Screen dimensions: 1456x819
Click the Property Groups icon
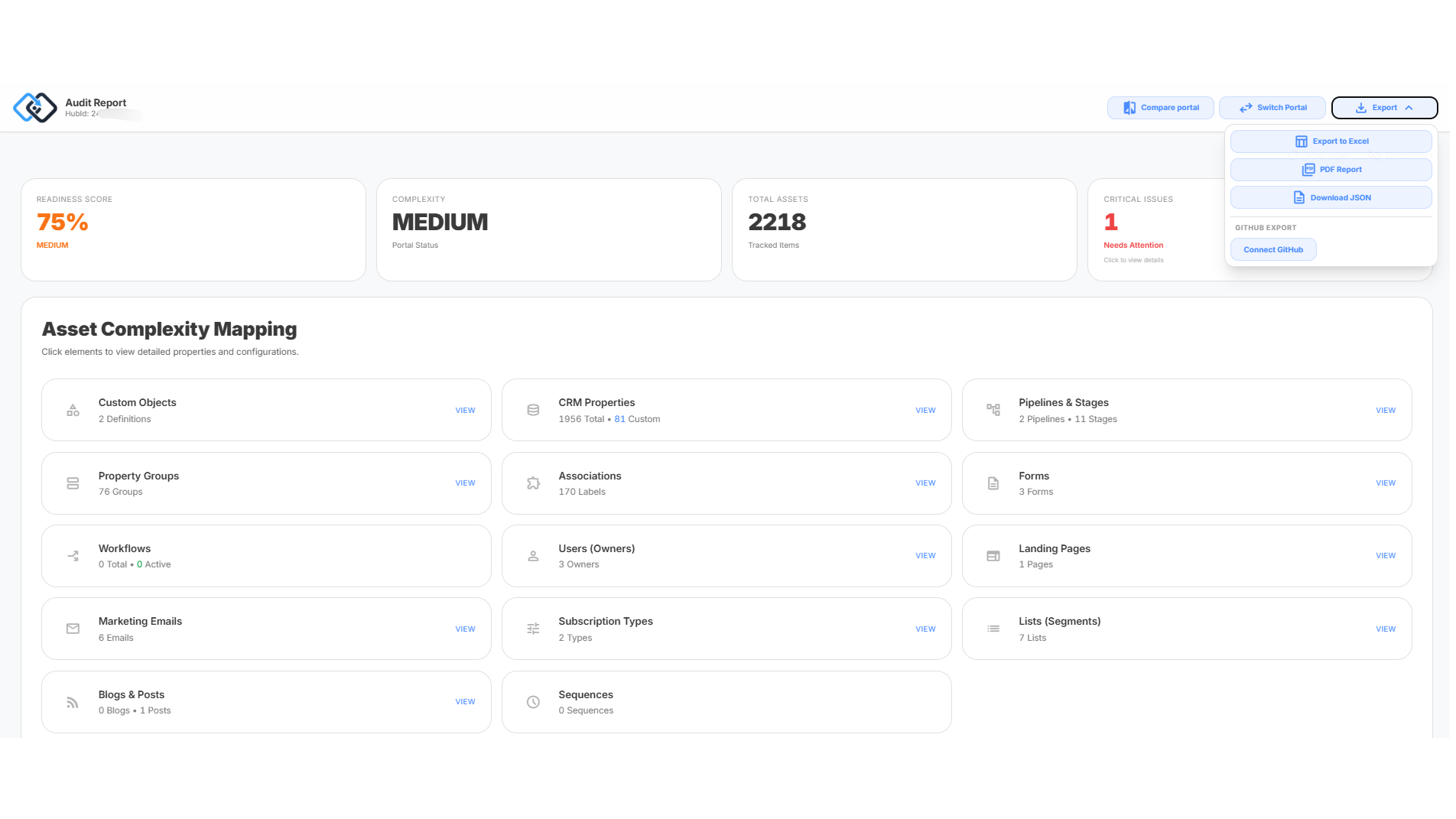(x=73, y=483)
